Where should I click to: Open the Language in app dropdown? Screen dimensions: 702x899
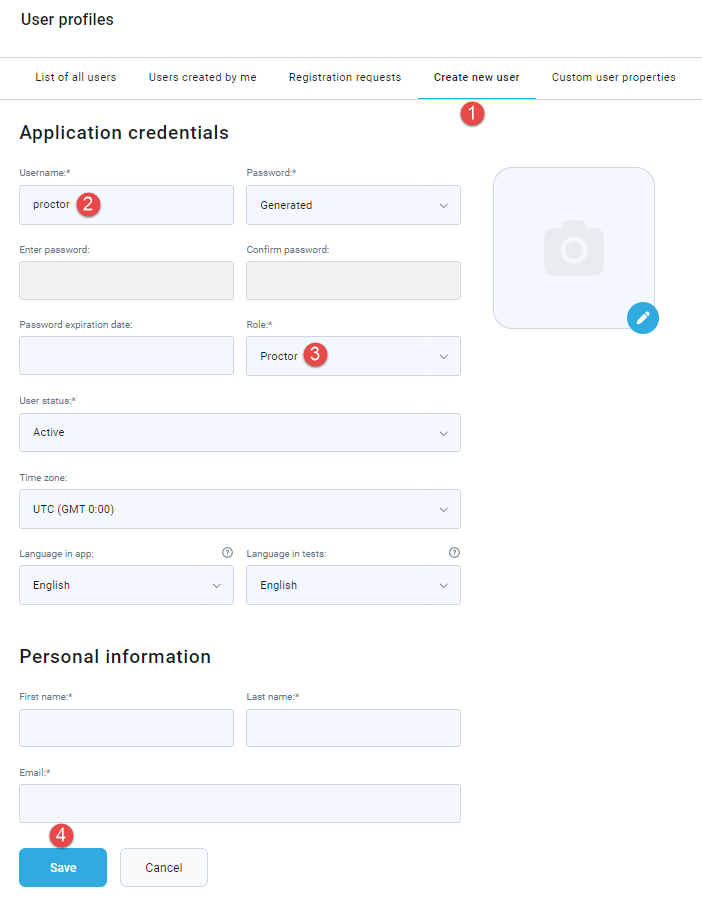point(126,585)
